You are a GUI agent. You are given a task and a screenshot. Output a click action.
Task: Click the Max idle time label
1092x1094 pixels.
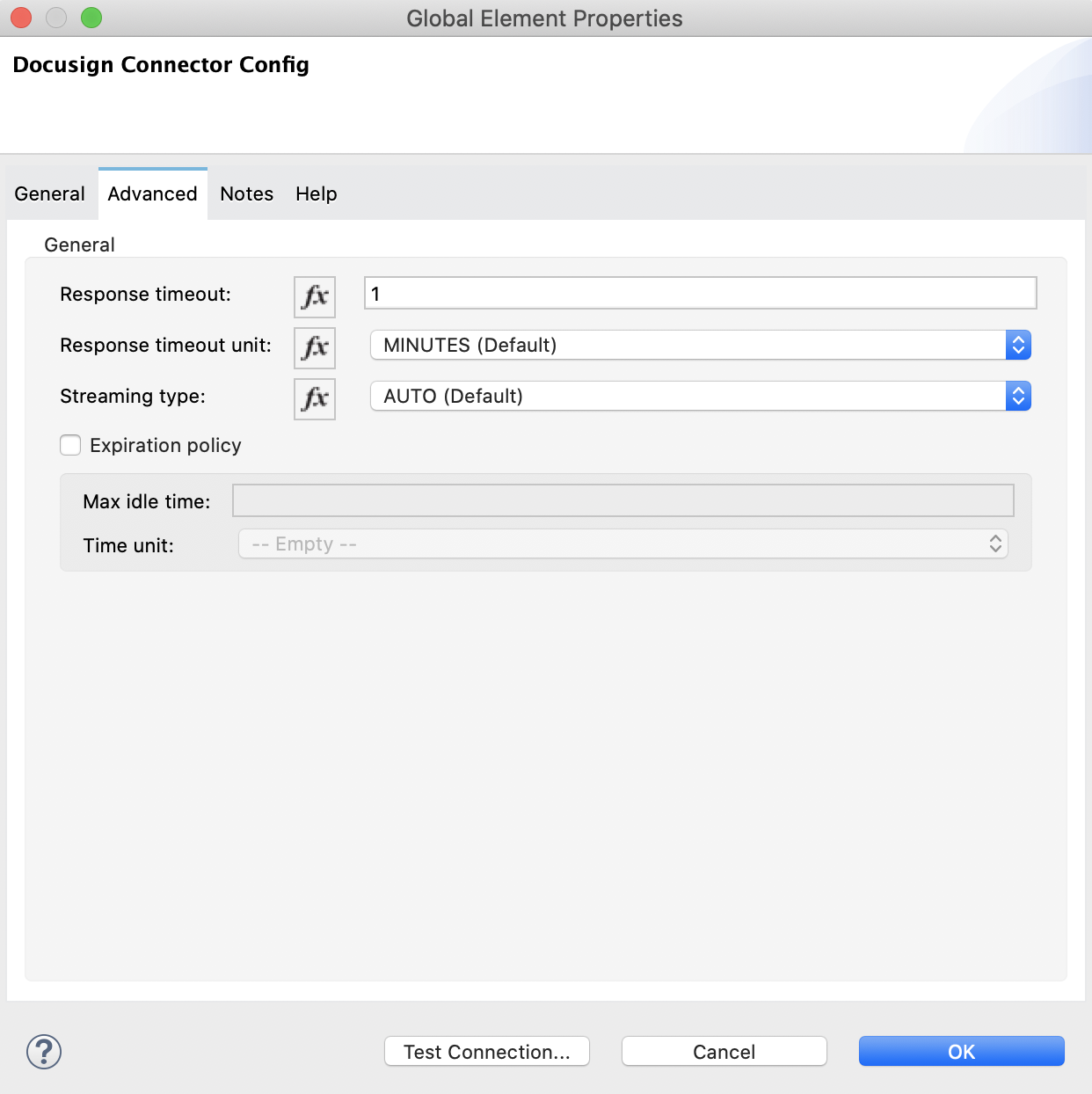(x=147, y=501)
